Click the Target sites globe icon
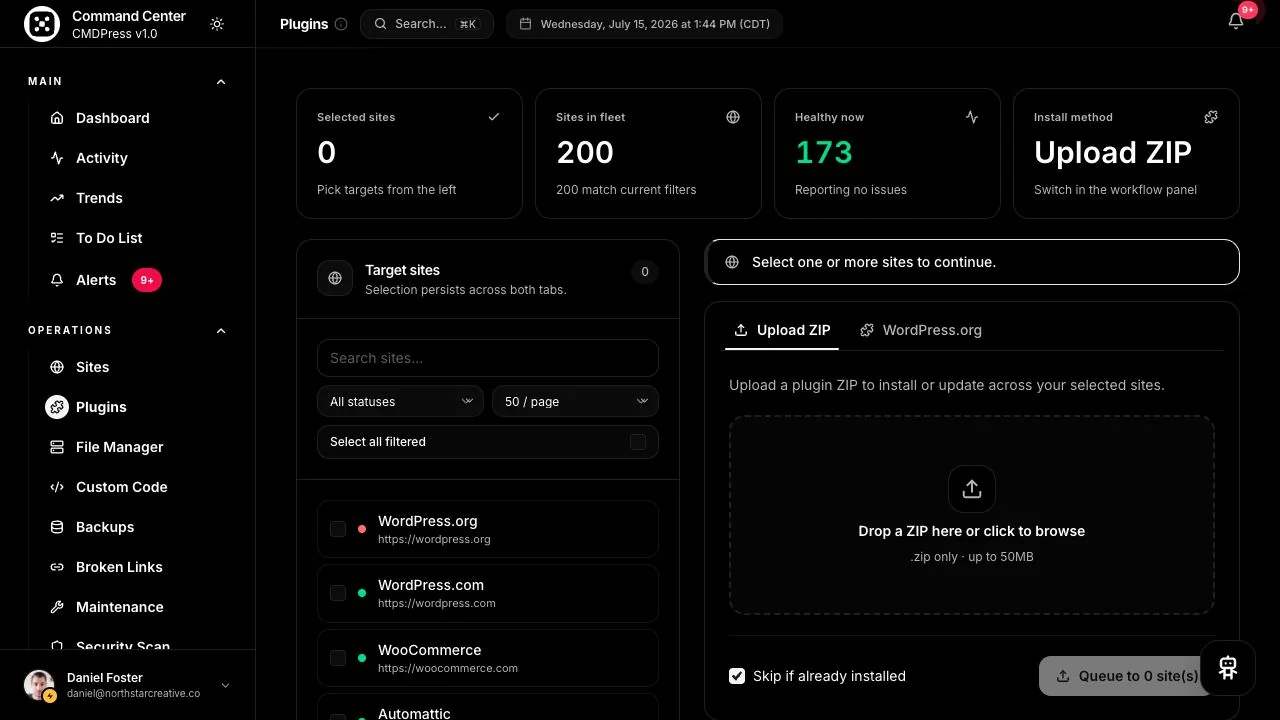1280x720 pixels. click(x=335, y=278)
